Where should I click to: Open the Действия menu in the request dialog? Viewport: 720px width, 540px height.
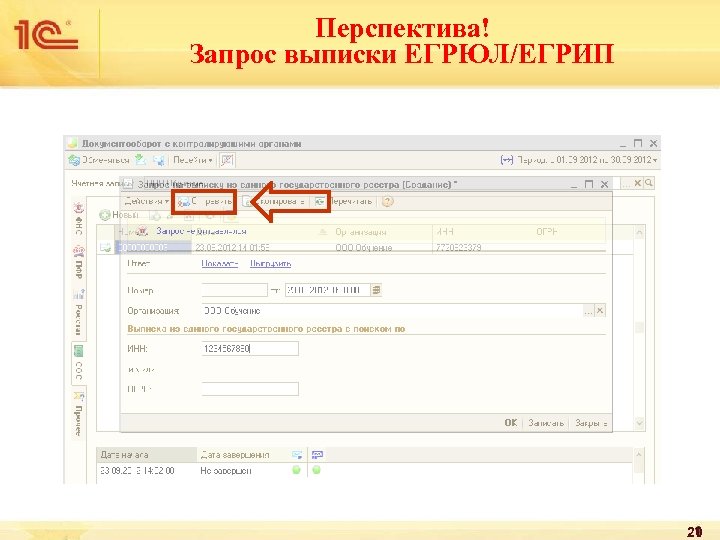click(146, 201)
